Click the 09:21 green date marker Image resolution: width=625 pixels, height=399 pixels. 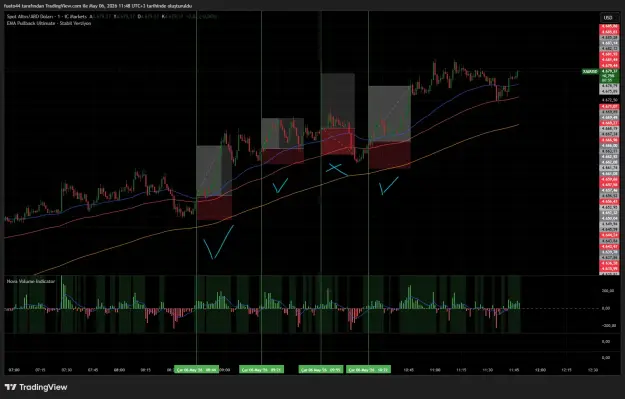point(261,370)
